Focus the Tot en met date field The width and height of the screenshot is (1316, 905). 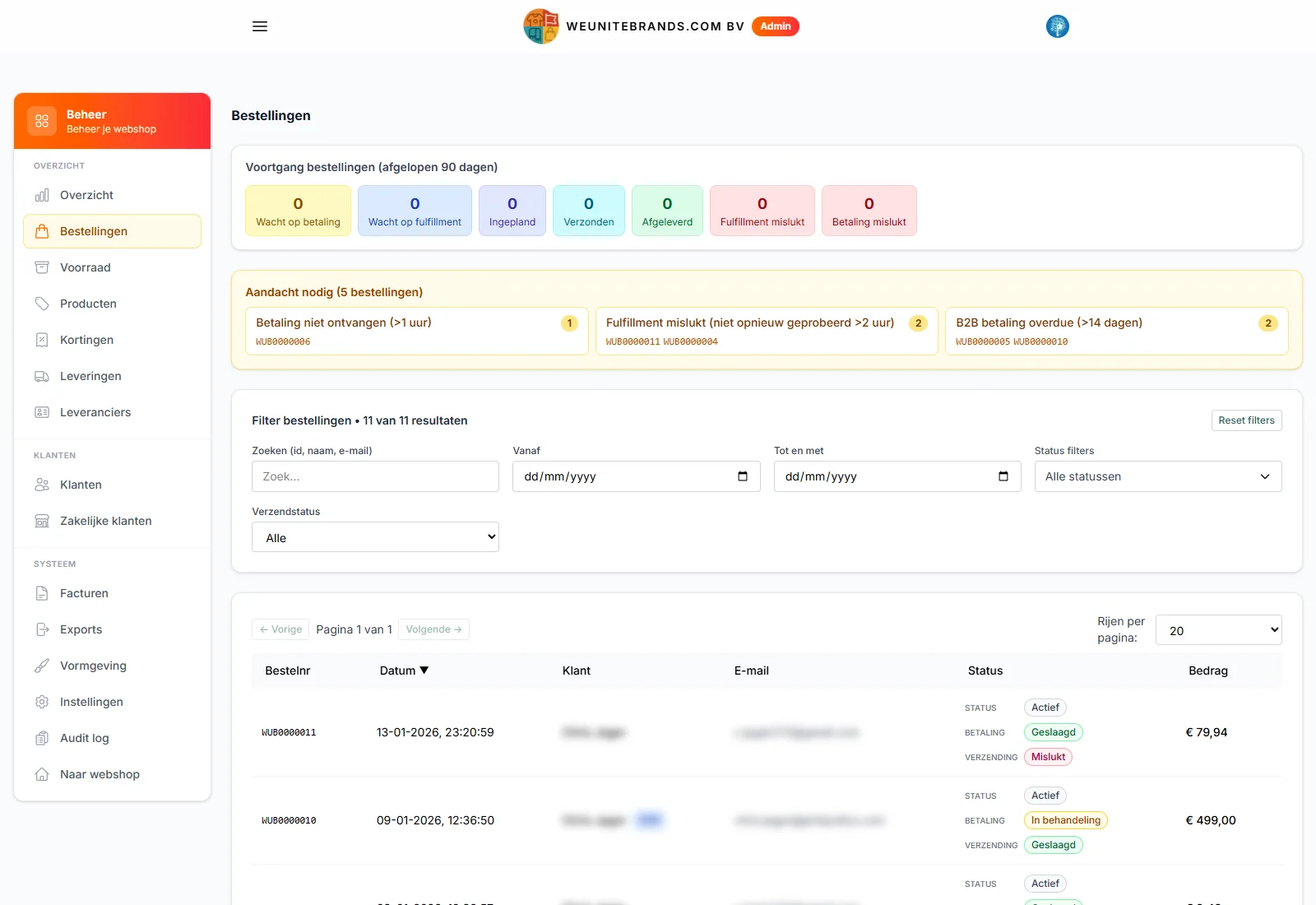(897, 476)
